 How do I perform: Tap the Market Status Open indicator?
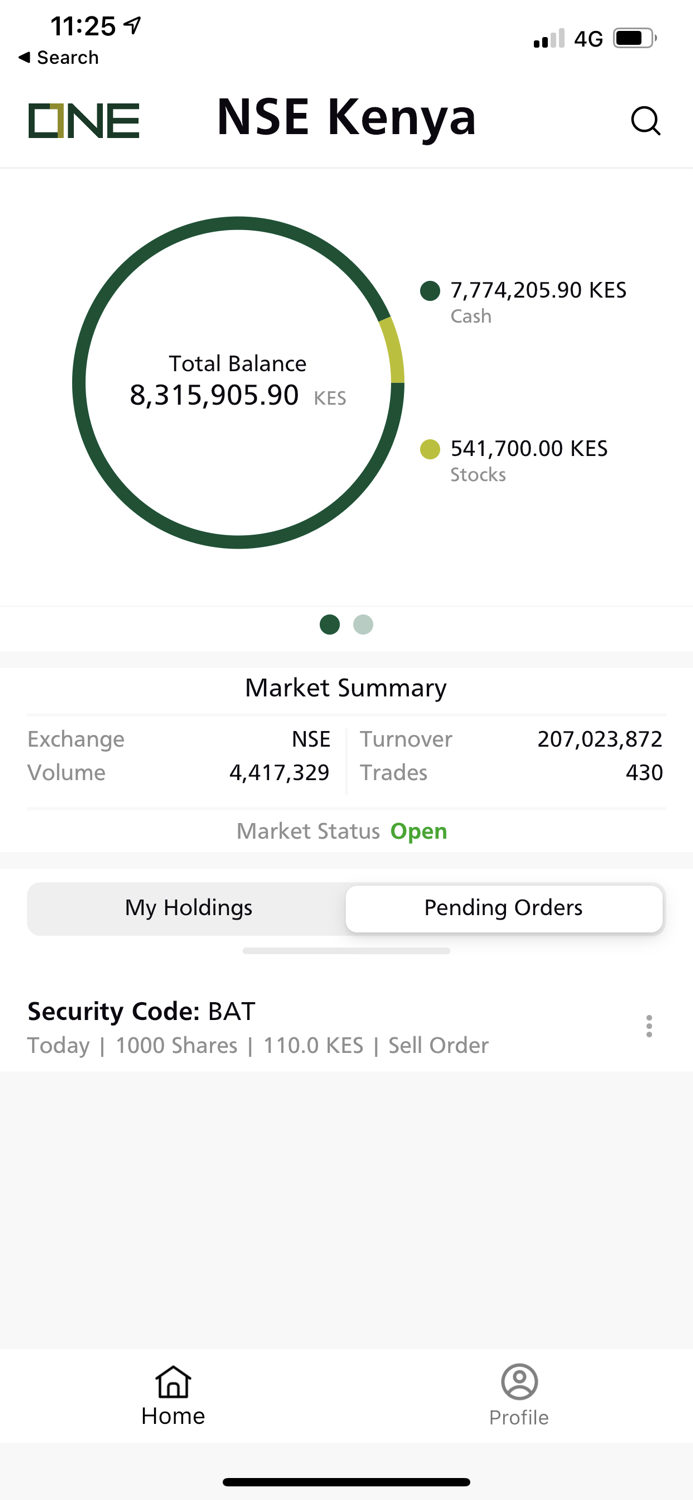pyautogui.click(x=418, y=831)
